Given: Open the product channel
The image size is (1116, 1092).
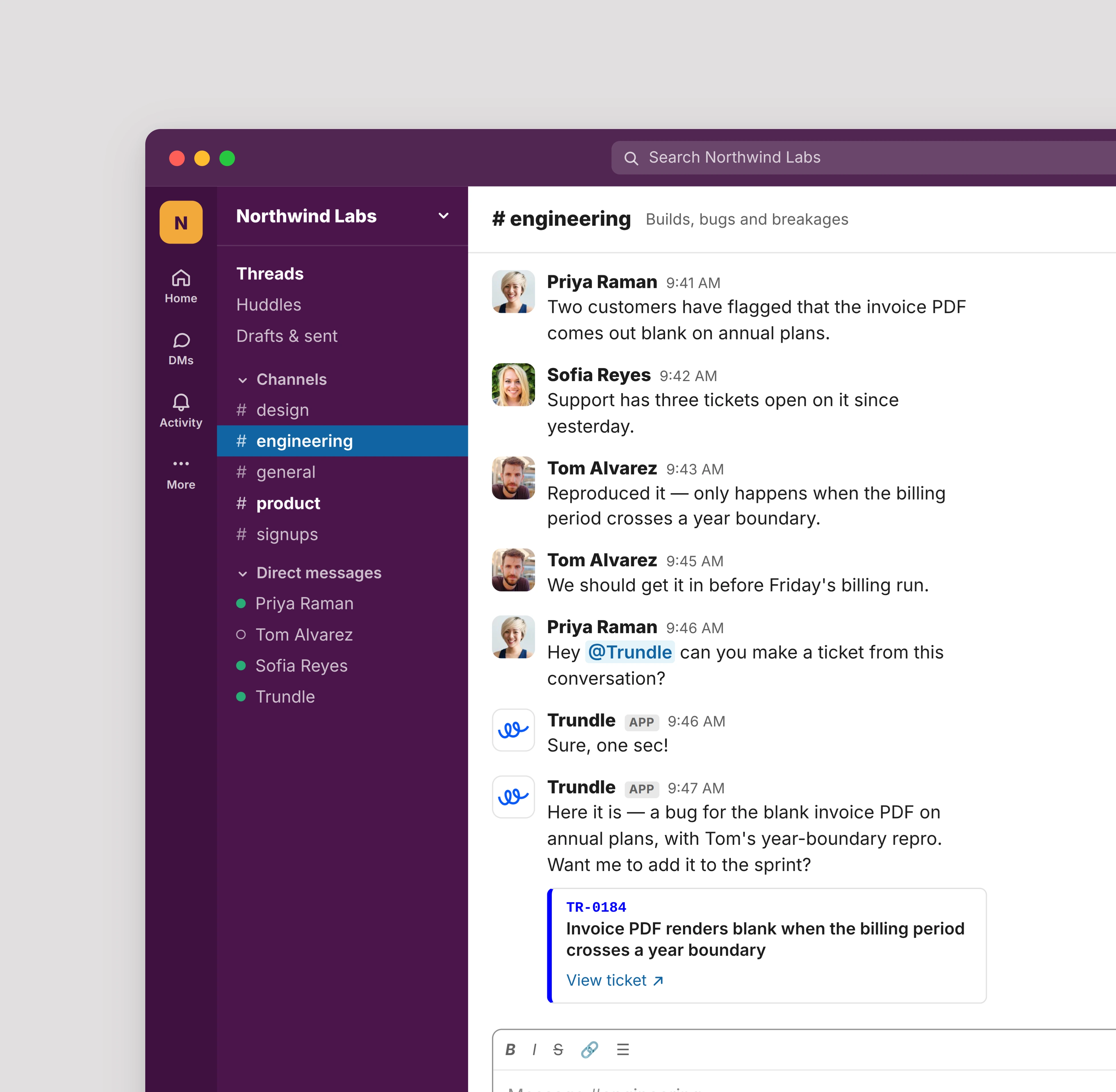Looking at the screenshot, I should coord(342,503).
